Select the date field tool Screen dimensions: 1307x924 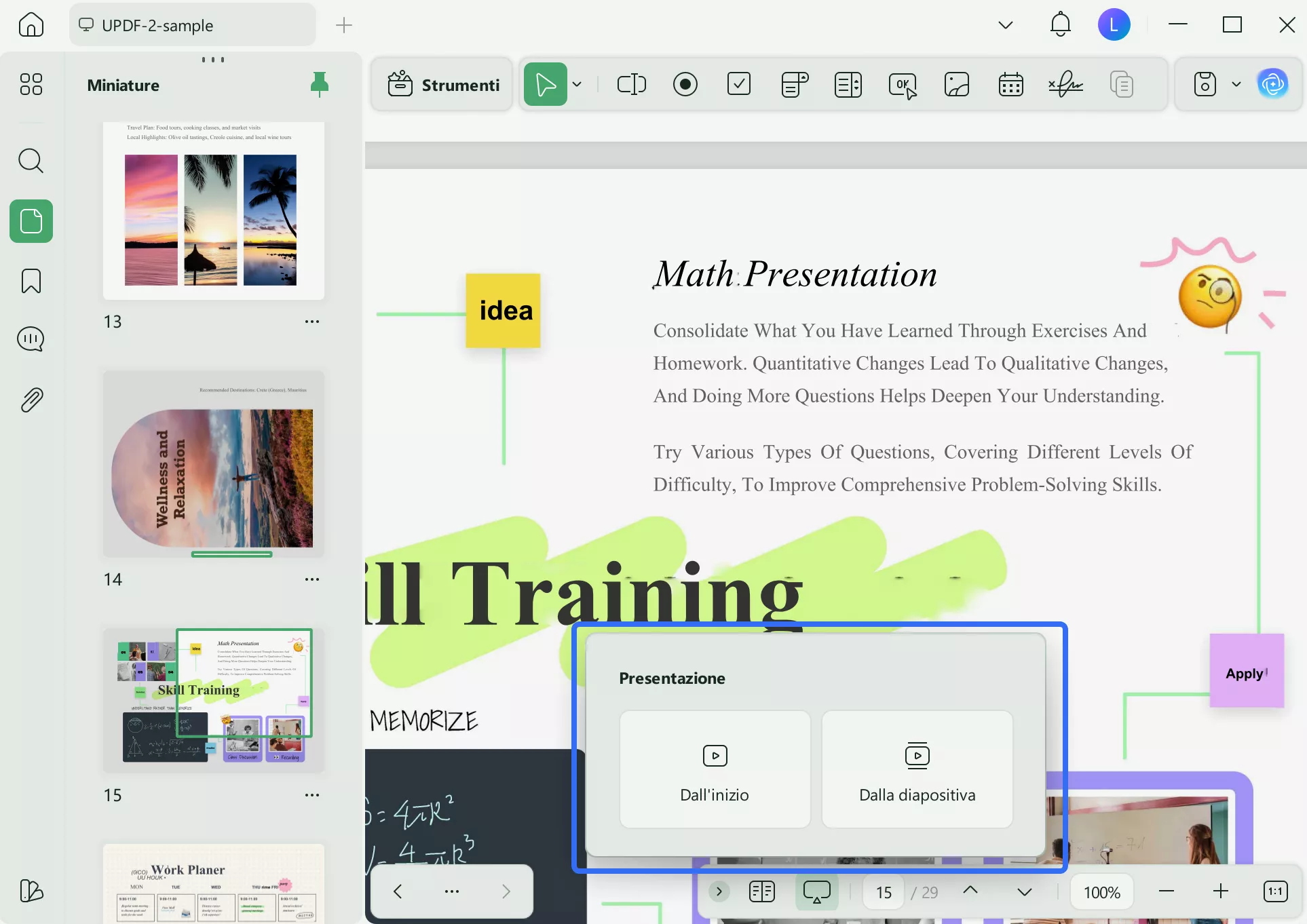click(1010, 85)
